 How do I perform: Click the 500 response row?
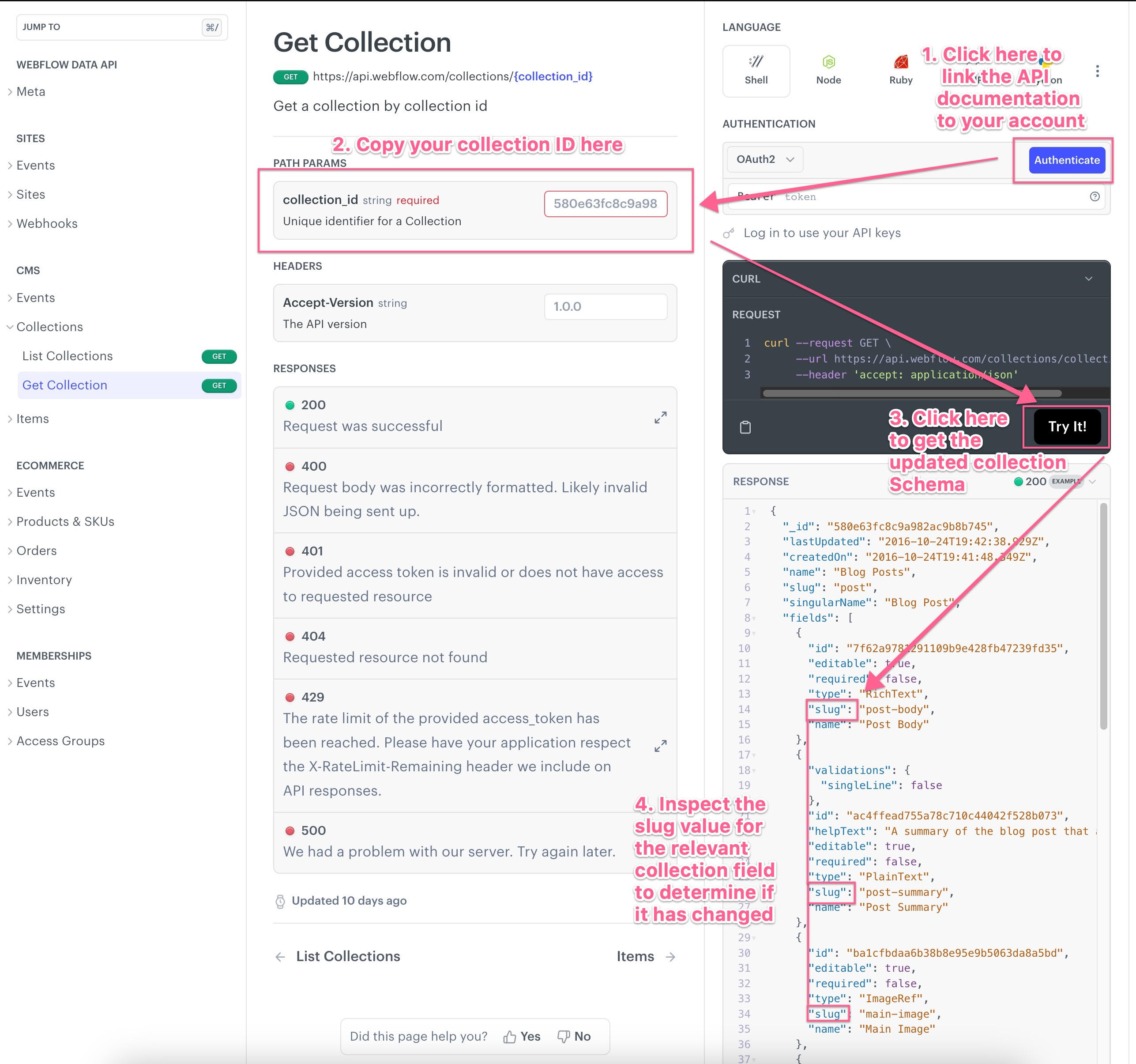475,843
